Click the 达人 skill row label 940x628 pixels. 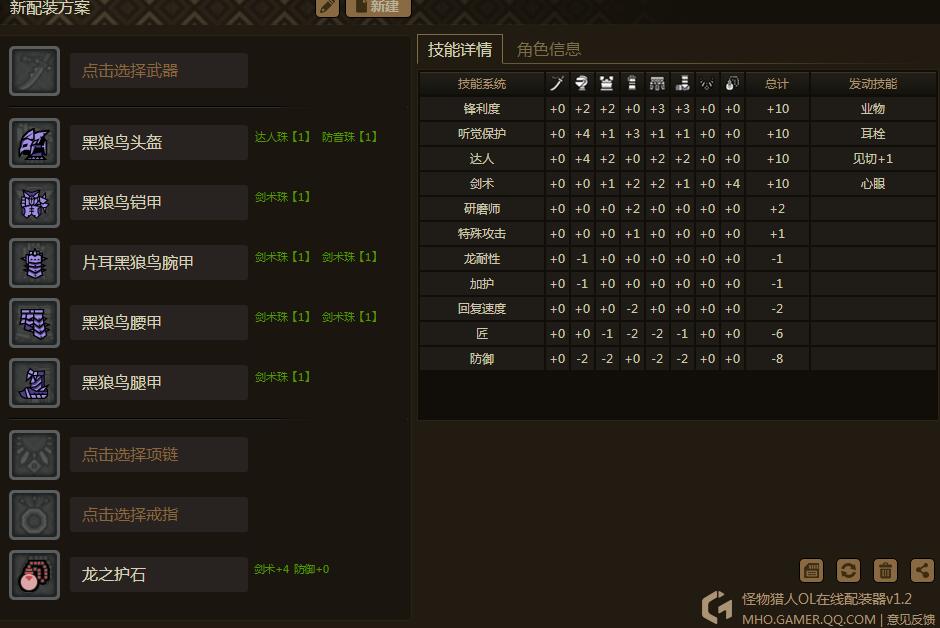(x=482, y=159)
